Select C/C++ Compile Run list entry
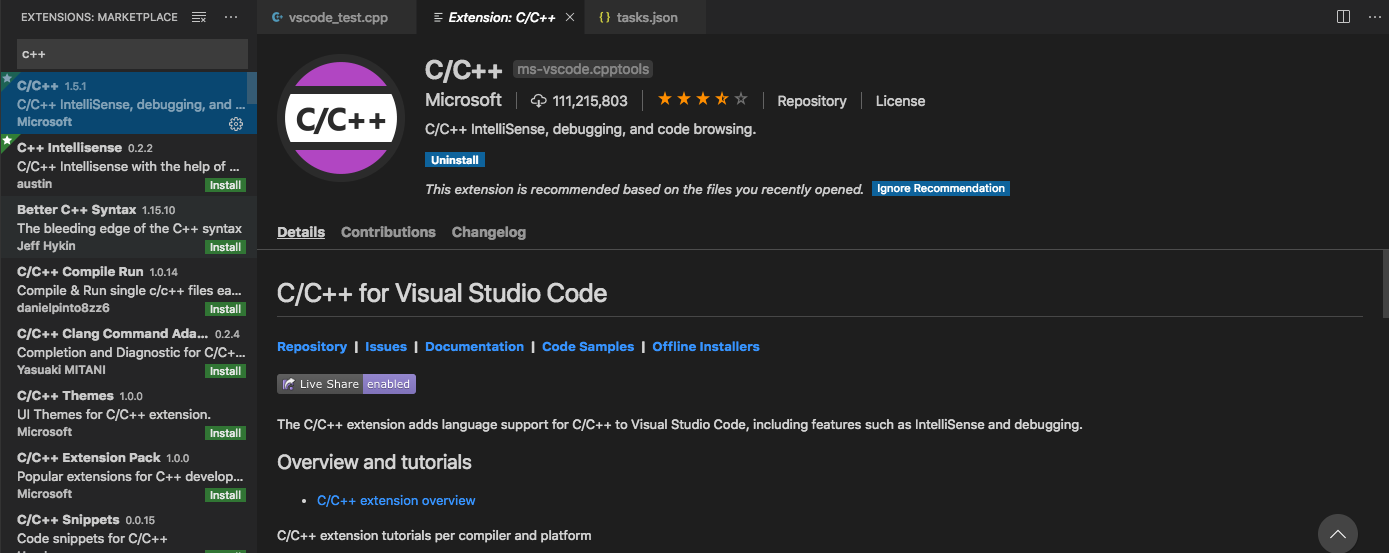 click(x=128, y=289)
